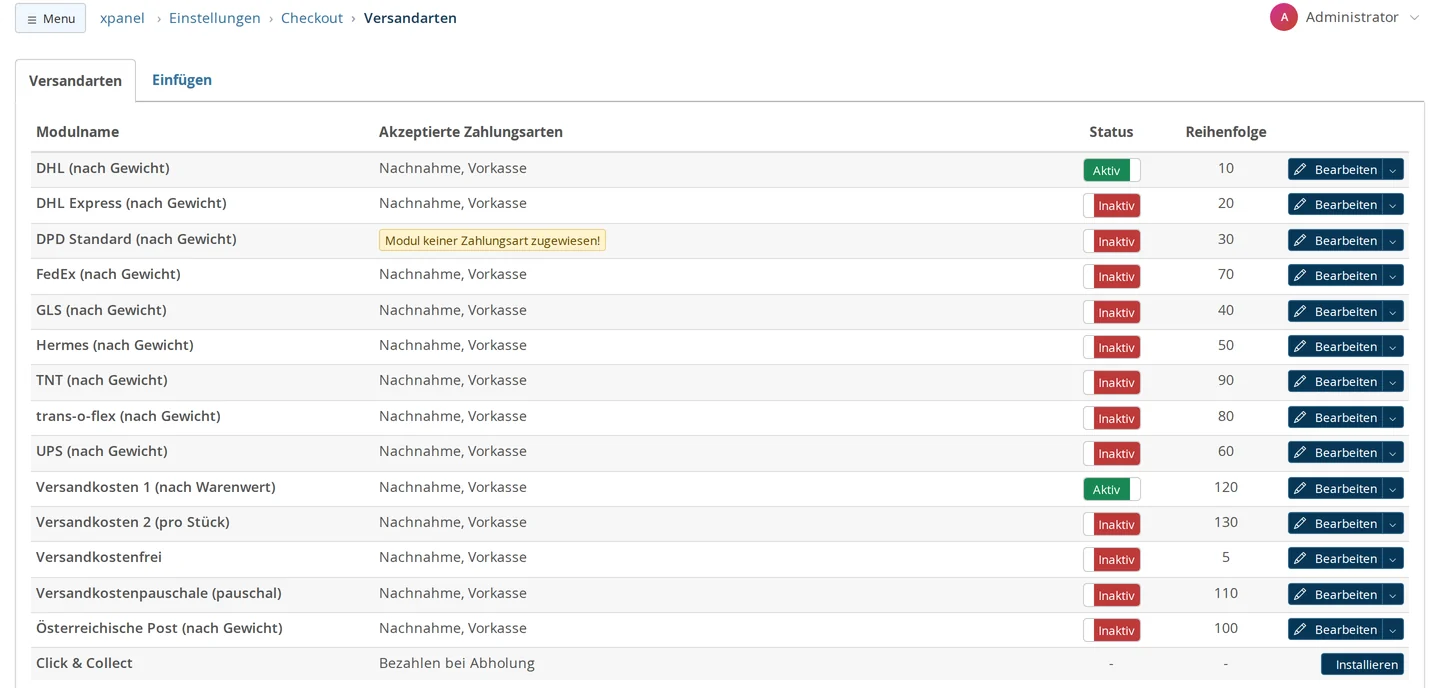Click pencil icon for Versandkosten 2
This screenshot has height=688, width=1440.
click(x=1300, y=524)
